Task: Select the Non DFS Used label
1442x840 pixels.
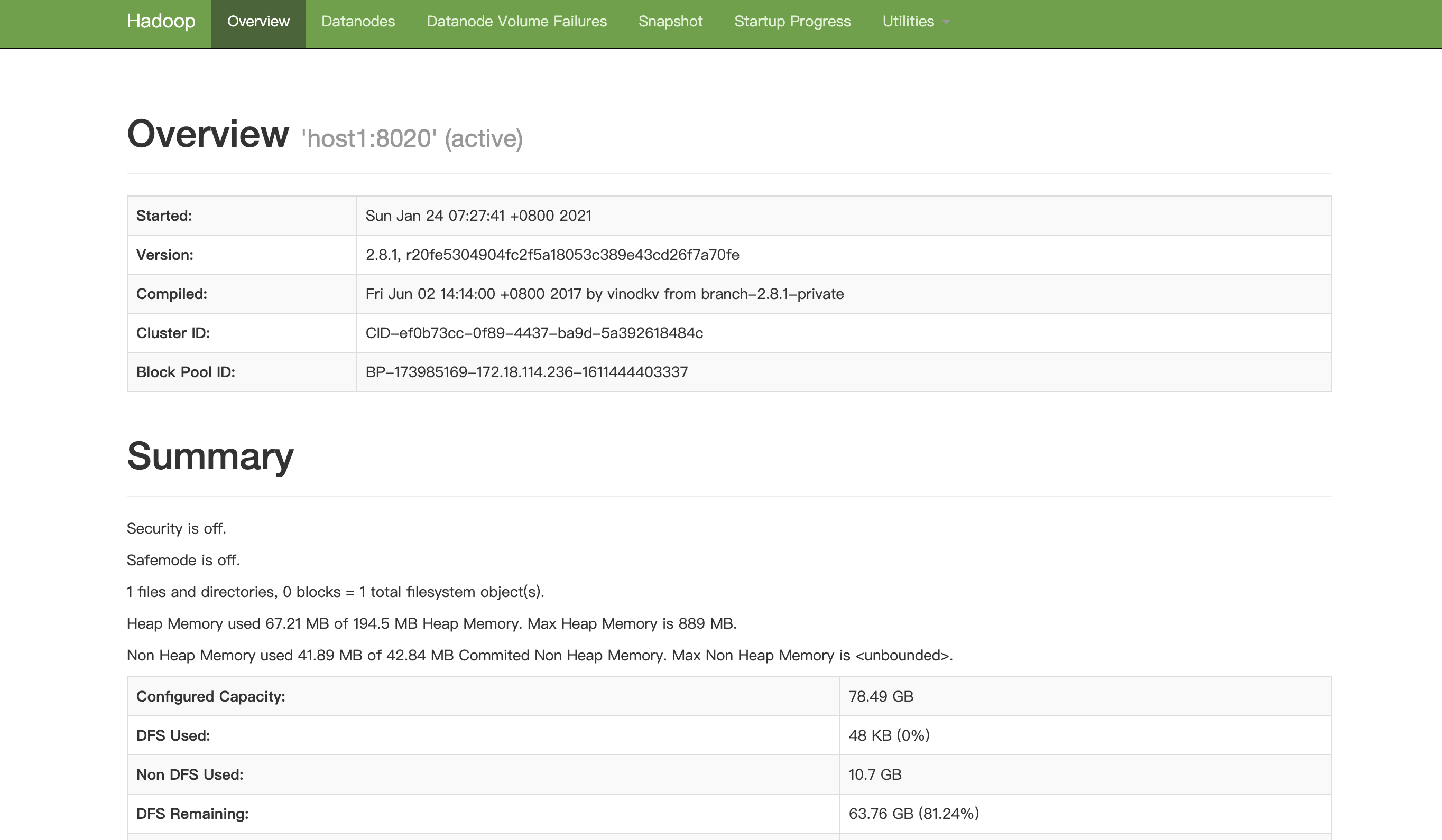Action: [189, 774]
